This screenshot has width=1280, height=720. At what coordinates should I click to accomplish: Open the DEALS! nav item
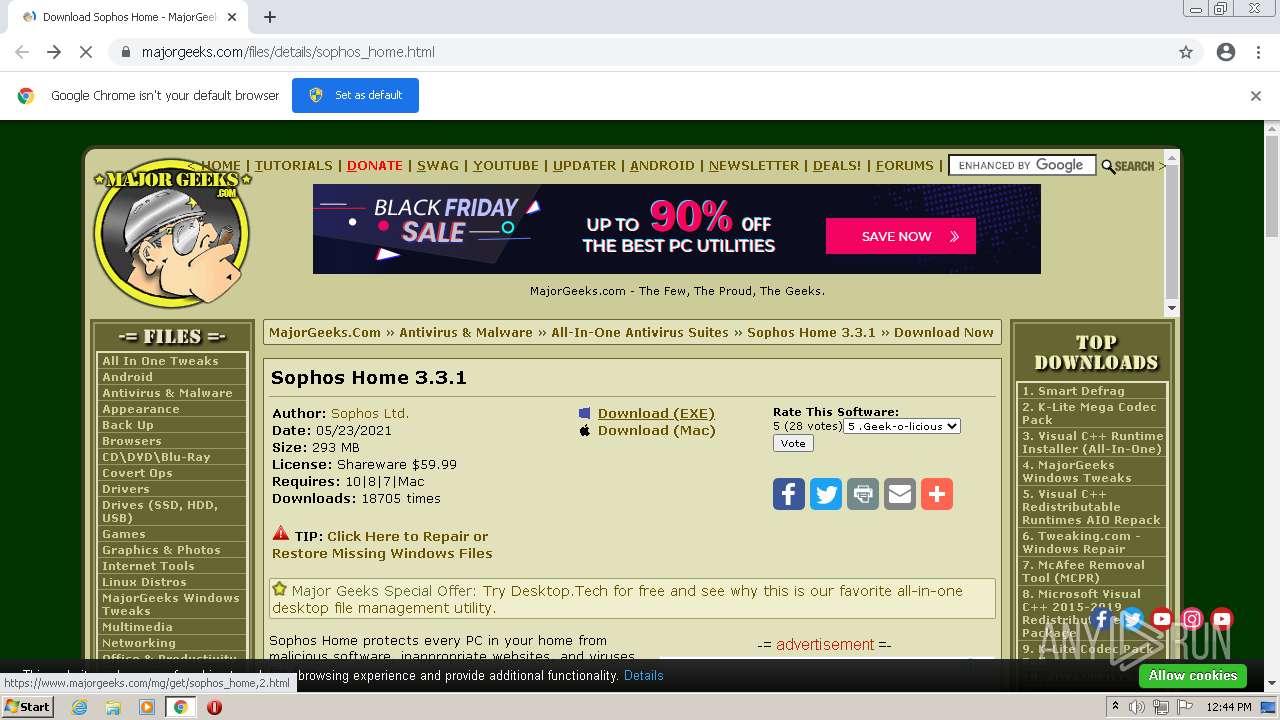pos(837,166)
